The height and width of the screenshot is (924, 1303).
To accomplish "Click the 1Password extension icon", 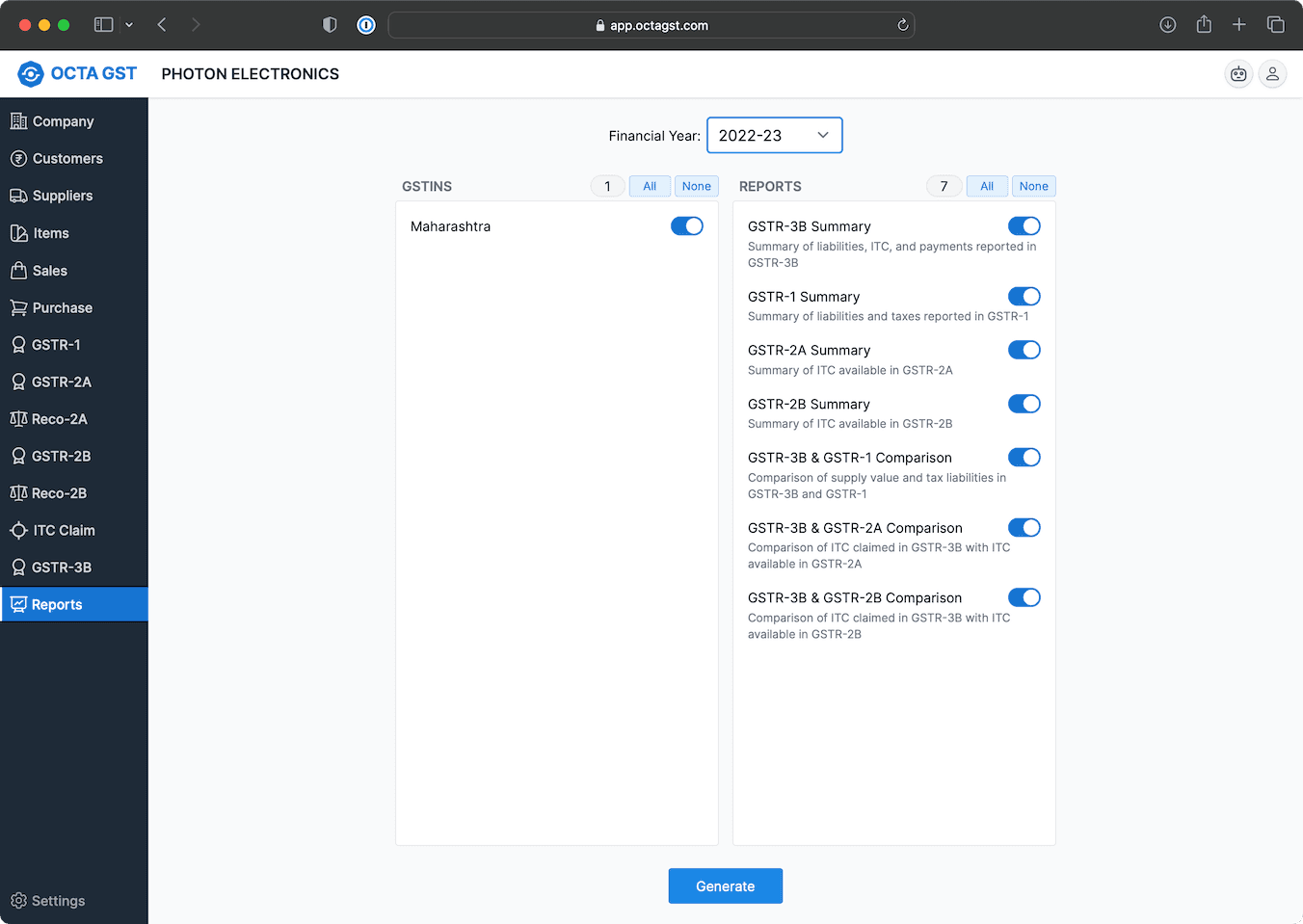I will pyautogui.click(x=366, y=25).
